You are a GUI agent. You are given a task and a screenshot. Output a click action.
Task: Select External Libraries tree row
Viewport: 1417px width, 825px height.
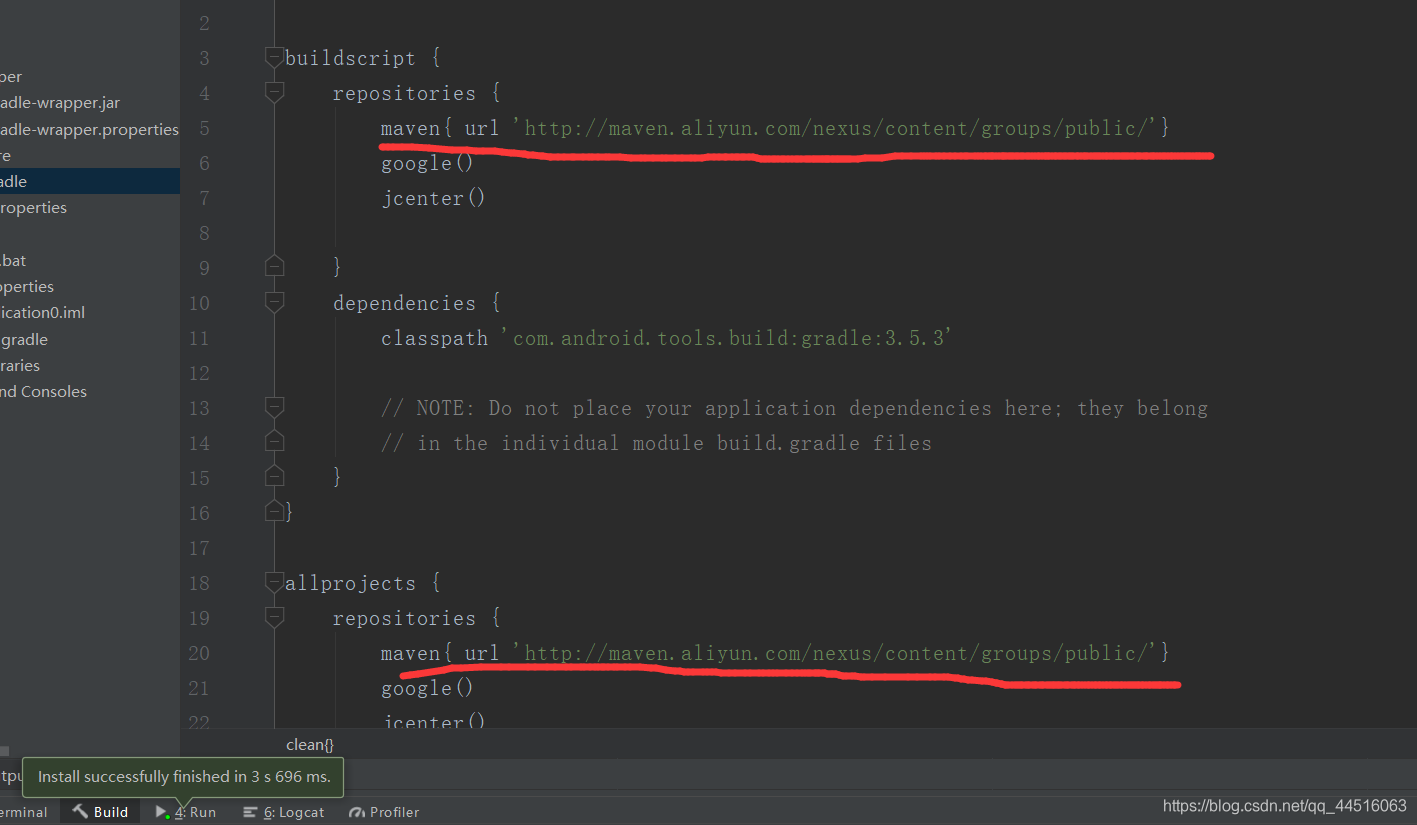coord(20,365)
